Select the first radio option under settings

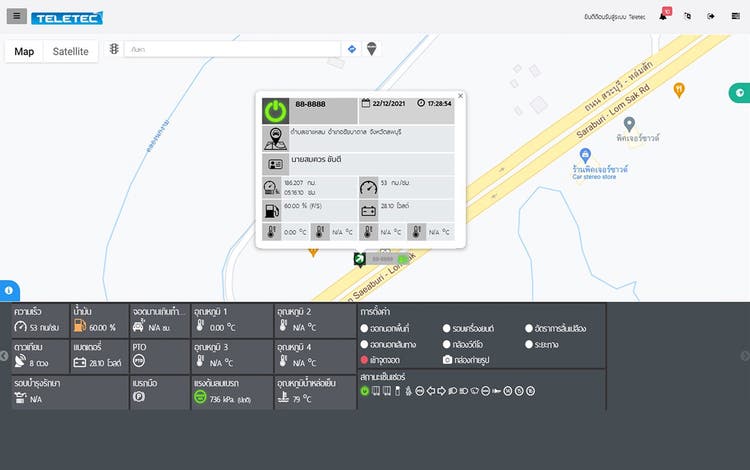click(364, 328)
